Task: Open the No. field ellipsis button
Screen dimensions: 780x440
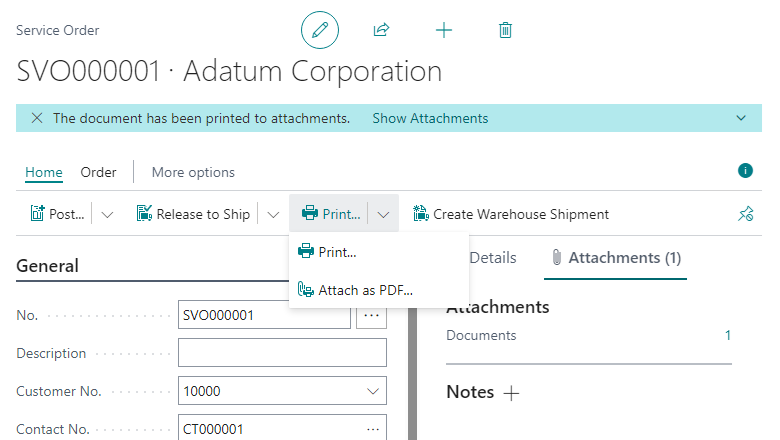Action: point(372,315)
